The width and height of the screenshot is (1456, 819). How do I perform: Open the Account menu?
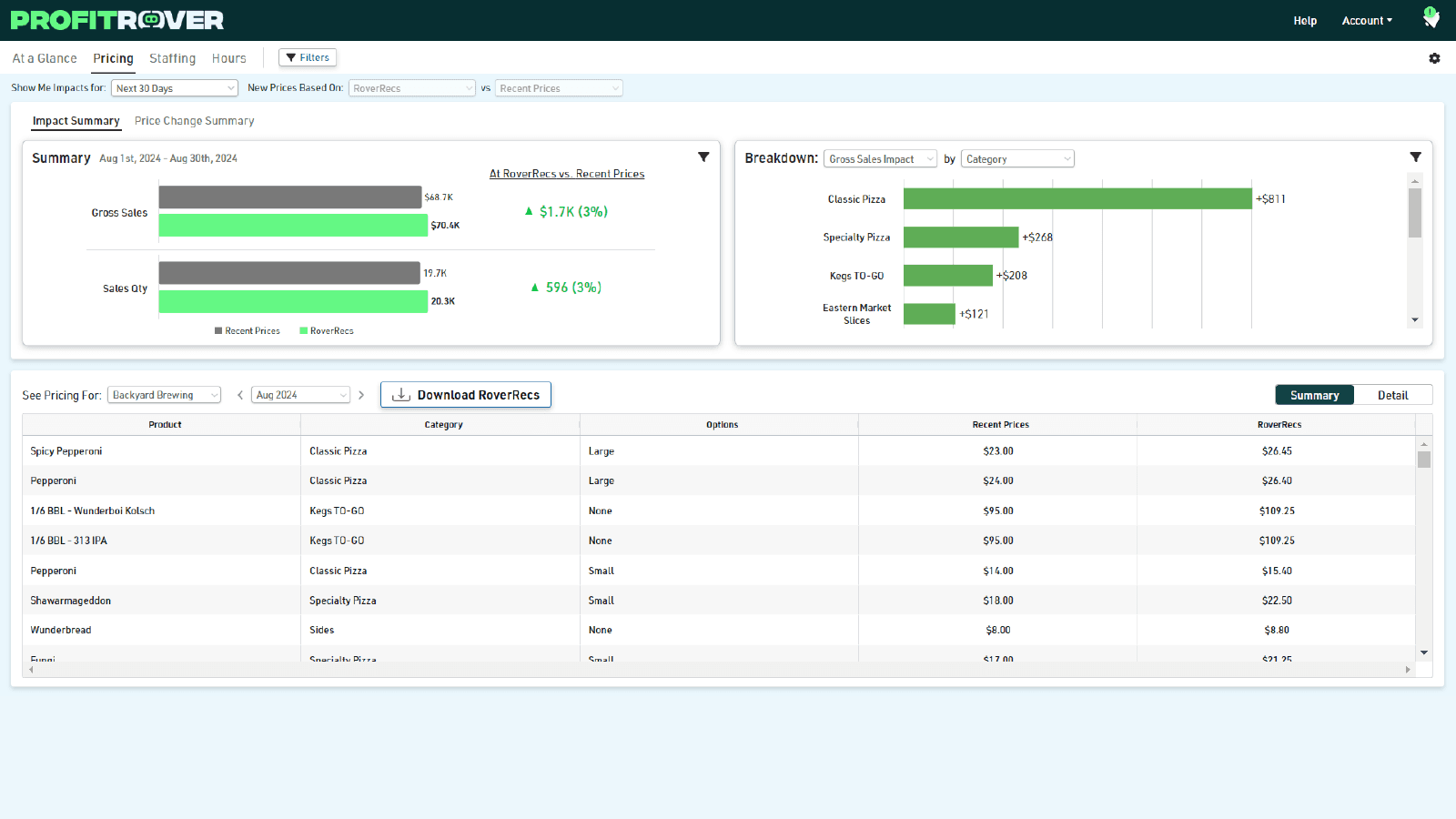coord(1366,21)
